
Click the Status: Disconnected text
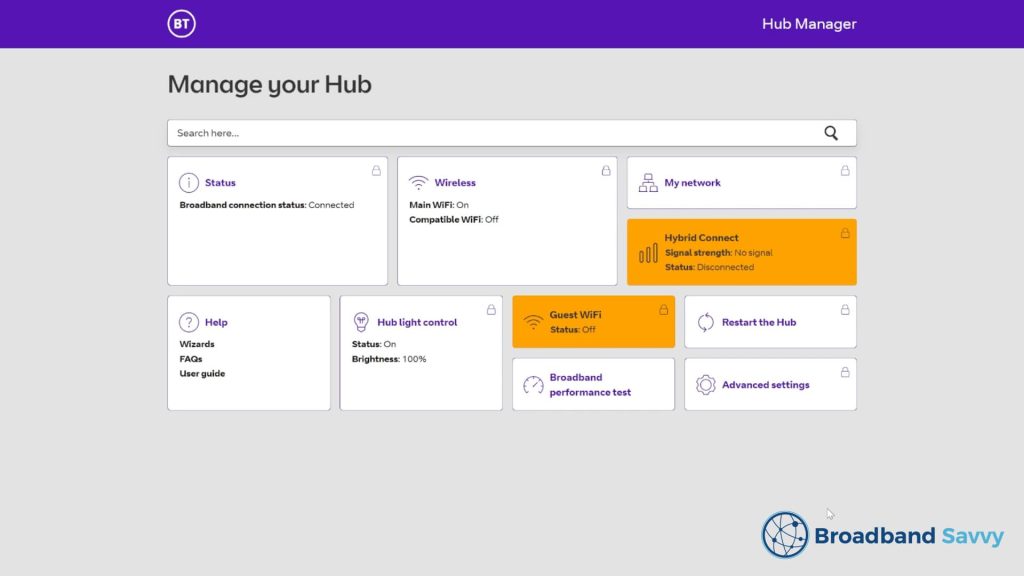coord(709,267)
